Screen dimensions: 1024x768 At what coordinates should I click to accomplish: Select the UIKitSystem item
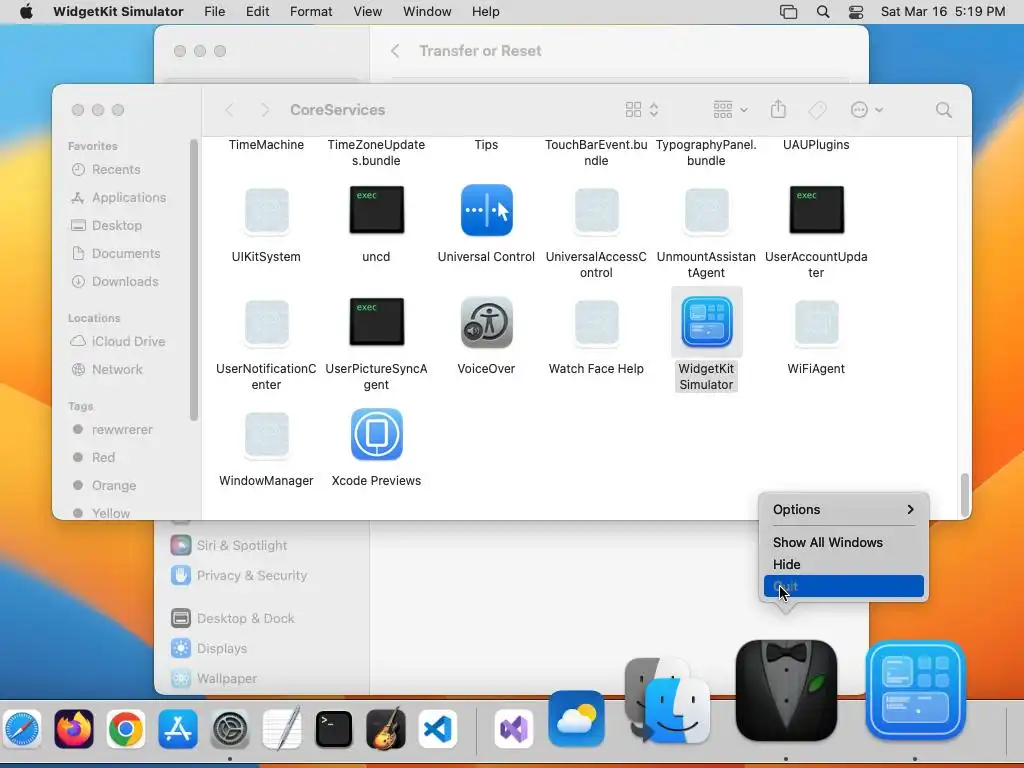coord(266,210)
